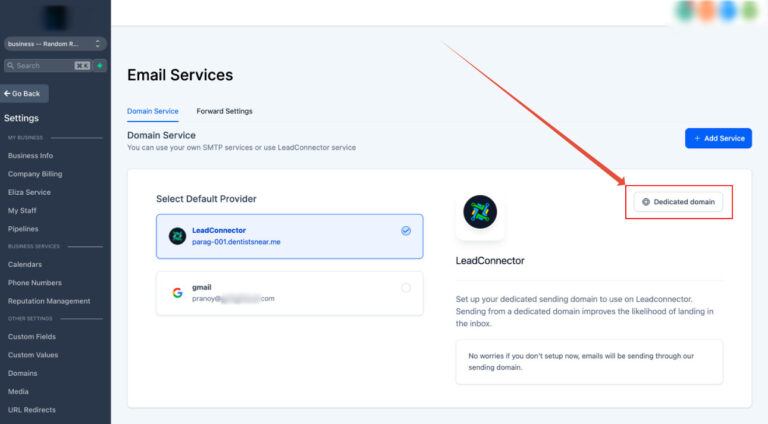Click the blue avatar icon in top bar
The image size is (768, 424).
coord(728,11)
